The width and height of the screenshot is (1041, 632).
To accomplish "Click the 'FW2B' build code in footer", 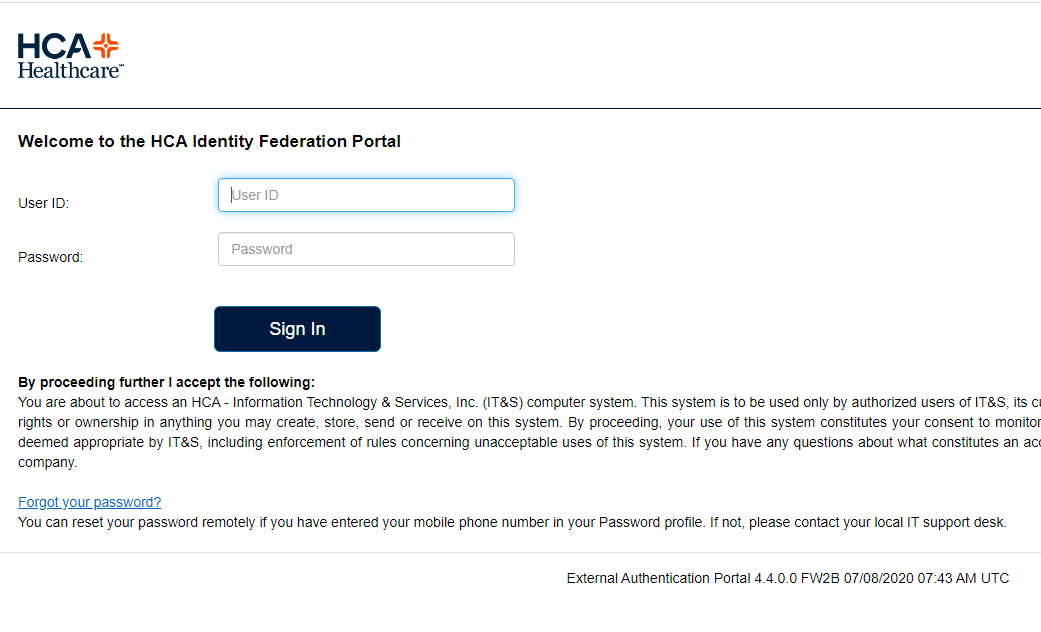I will point(821,578).
